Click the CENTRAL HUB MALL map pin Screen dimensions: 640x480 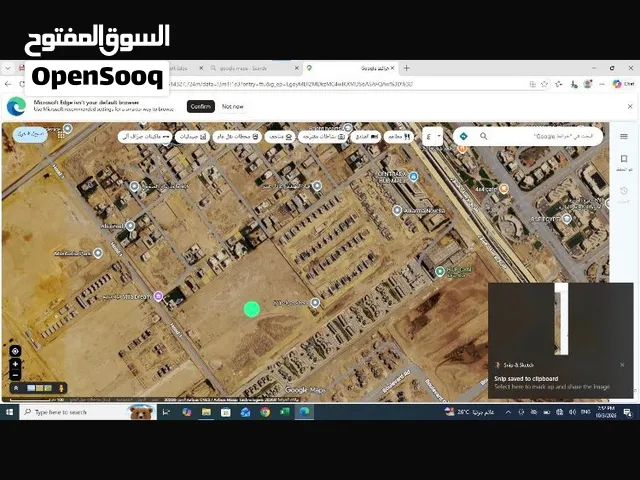tap(413, 176)
